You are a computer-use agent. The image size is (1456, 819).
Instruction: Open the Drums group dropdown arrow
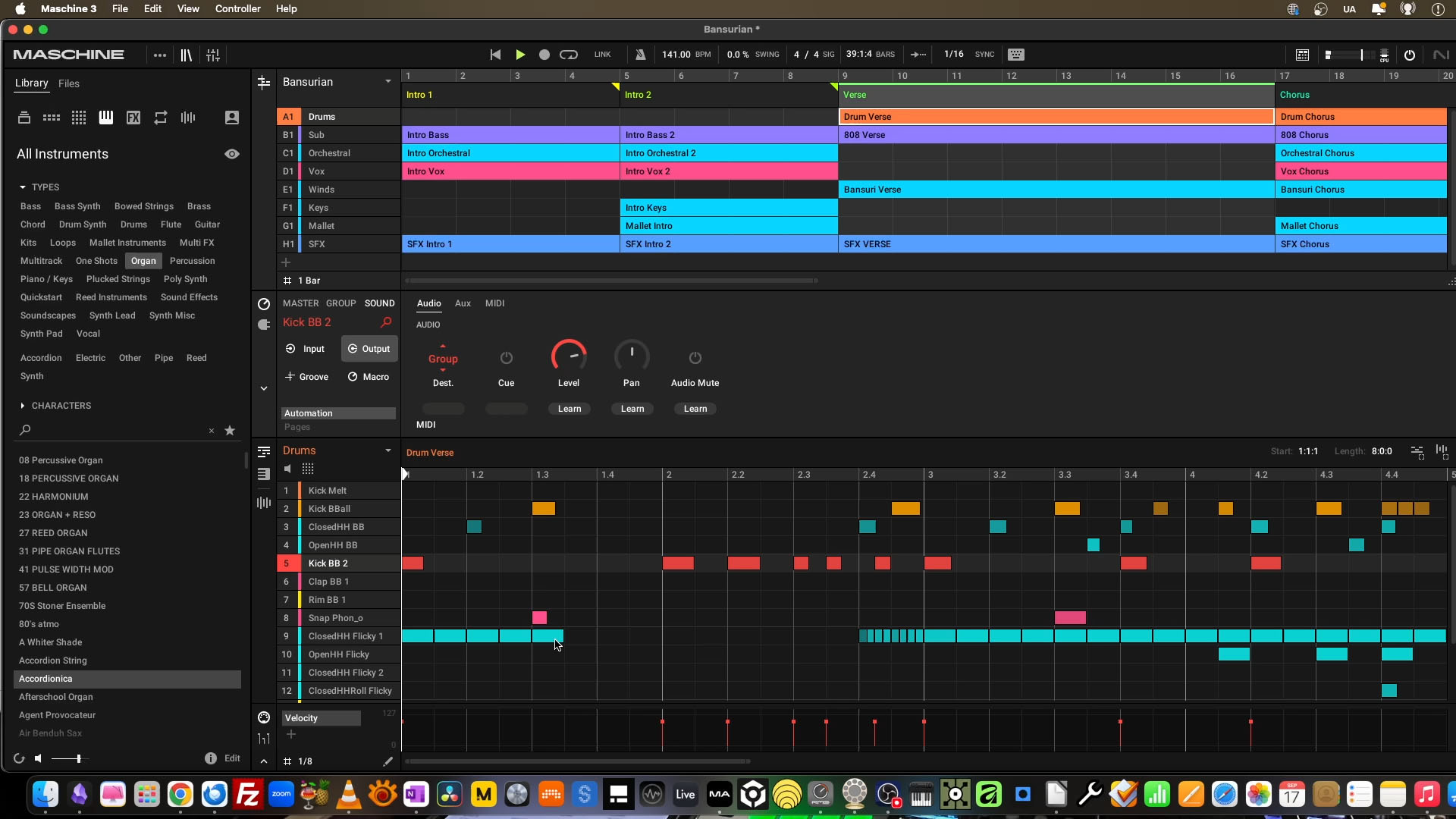[388, 450]
